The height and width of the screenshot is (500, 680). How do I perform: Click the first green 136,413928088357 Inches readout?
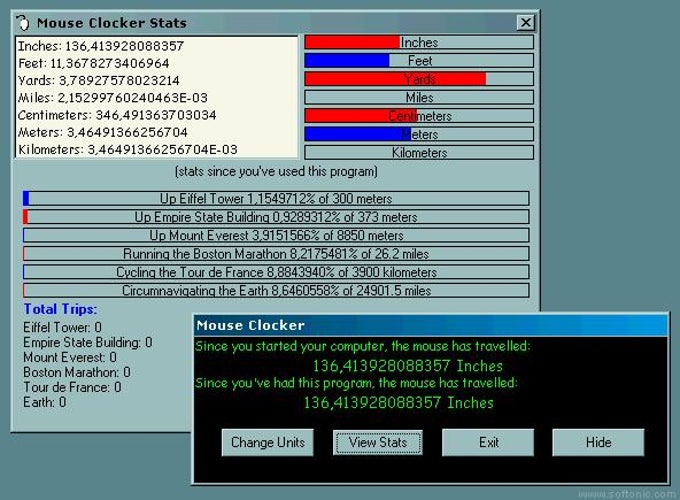[408, 366]
